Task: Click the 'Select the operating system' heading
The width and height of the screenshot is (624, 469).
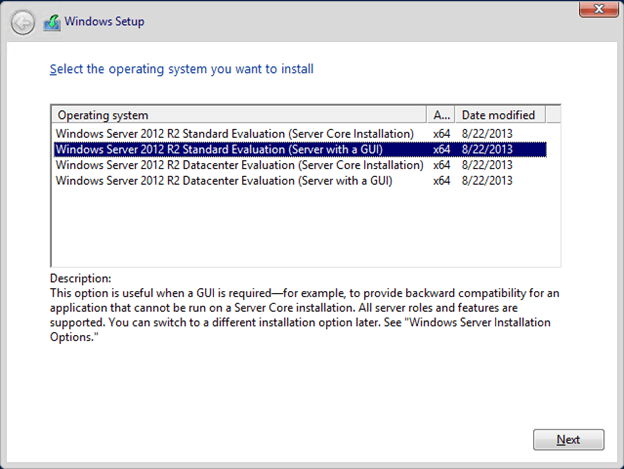Action: point(181,70)
